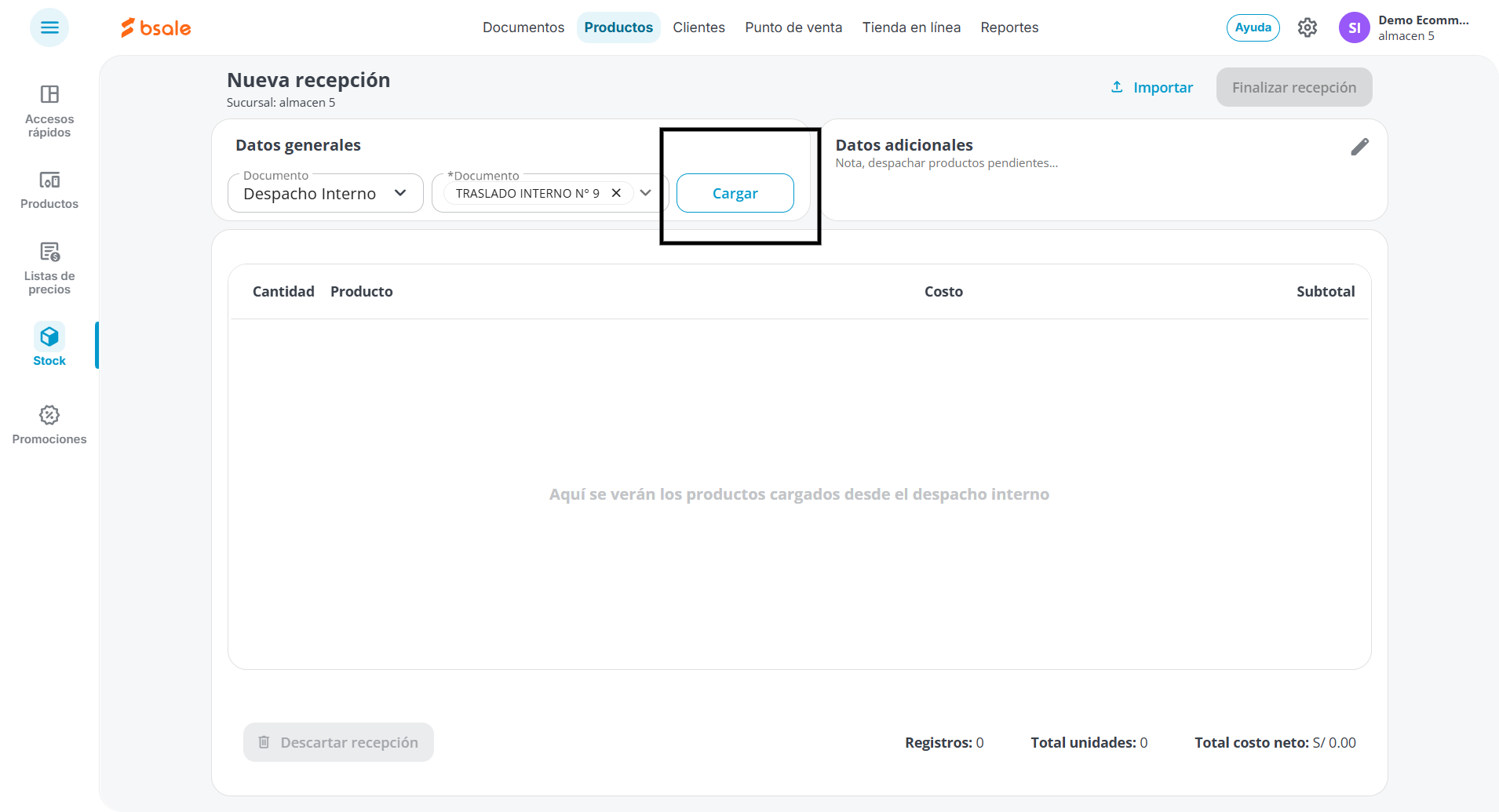Click Descartar recepción button
The height and width of the screenshot is (812, 1499).
(338, 742)
